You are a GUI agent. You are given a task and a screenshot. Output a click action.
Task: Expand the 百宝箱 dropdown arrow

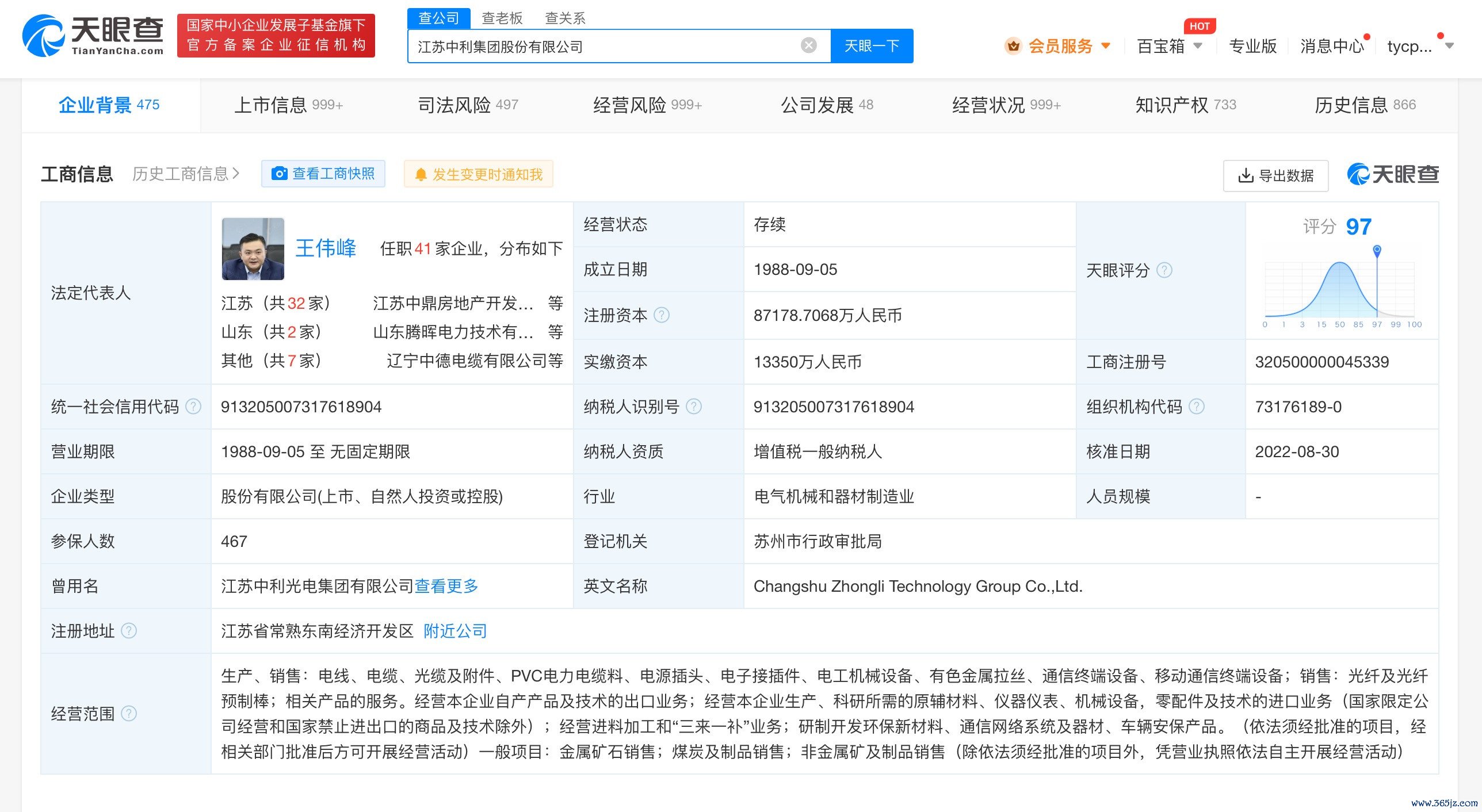click(1198, 46)
